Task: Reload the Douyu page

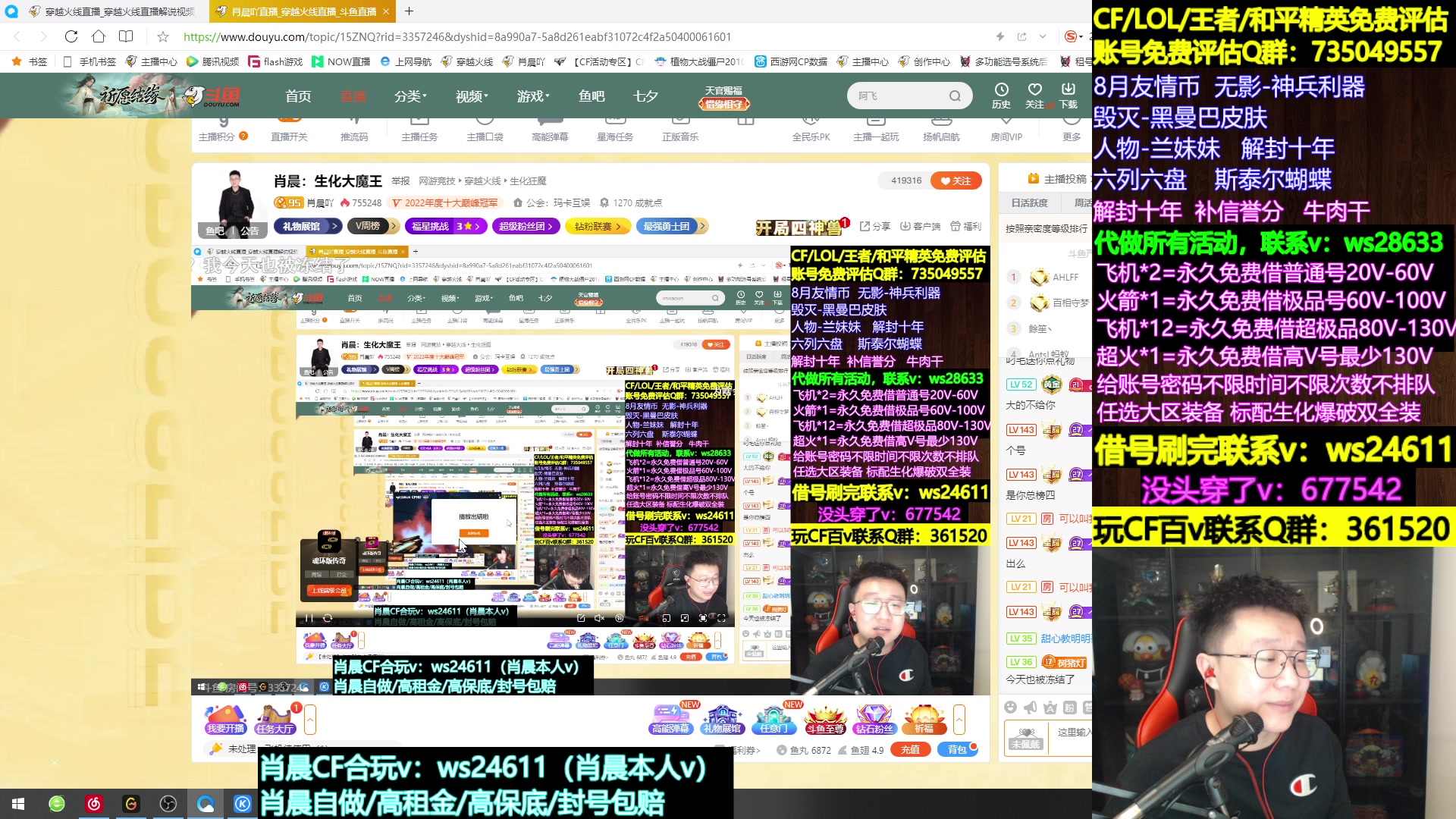Action: click(x=71, y=36)
